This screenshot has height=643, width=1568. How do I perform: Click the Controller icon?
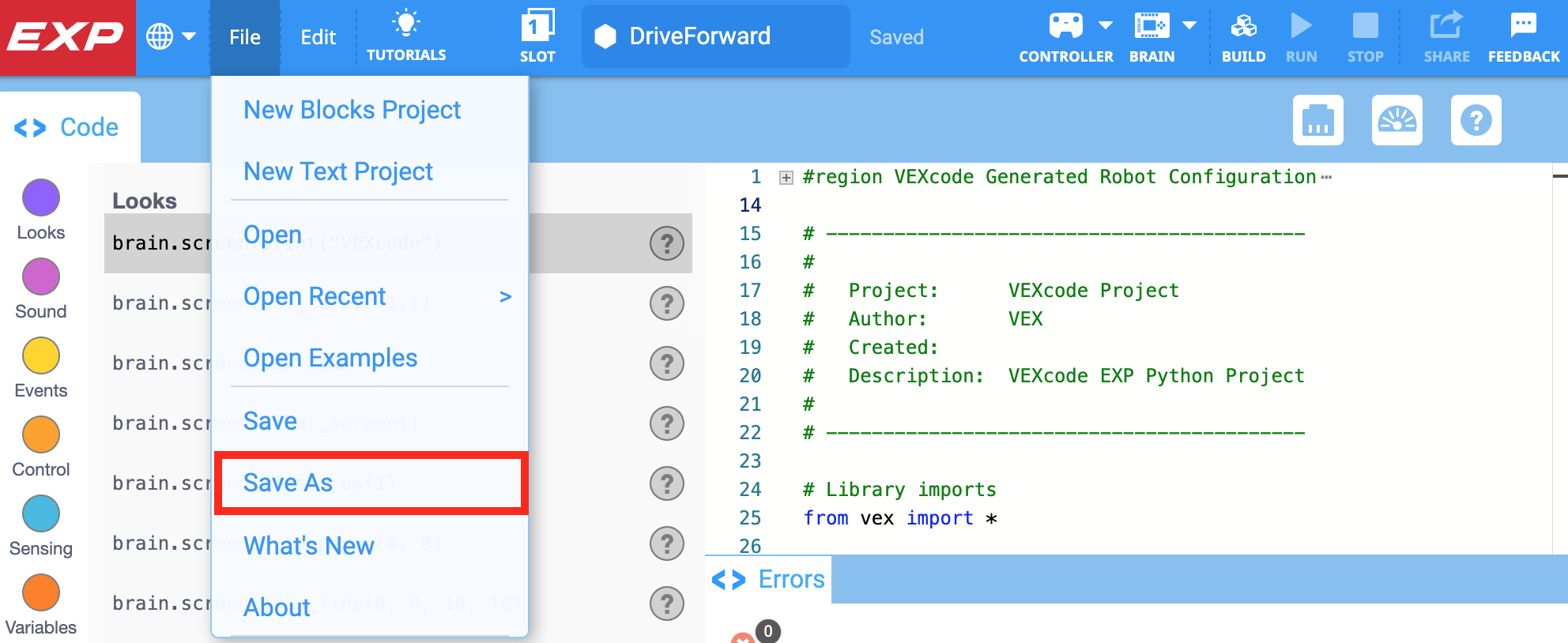click(x=1065, y=26)
